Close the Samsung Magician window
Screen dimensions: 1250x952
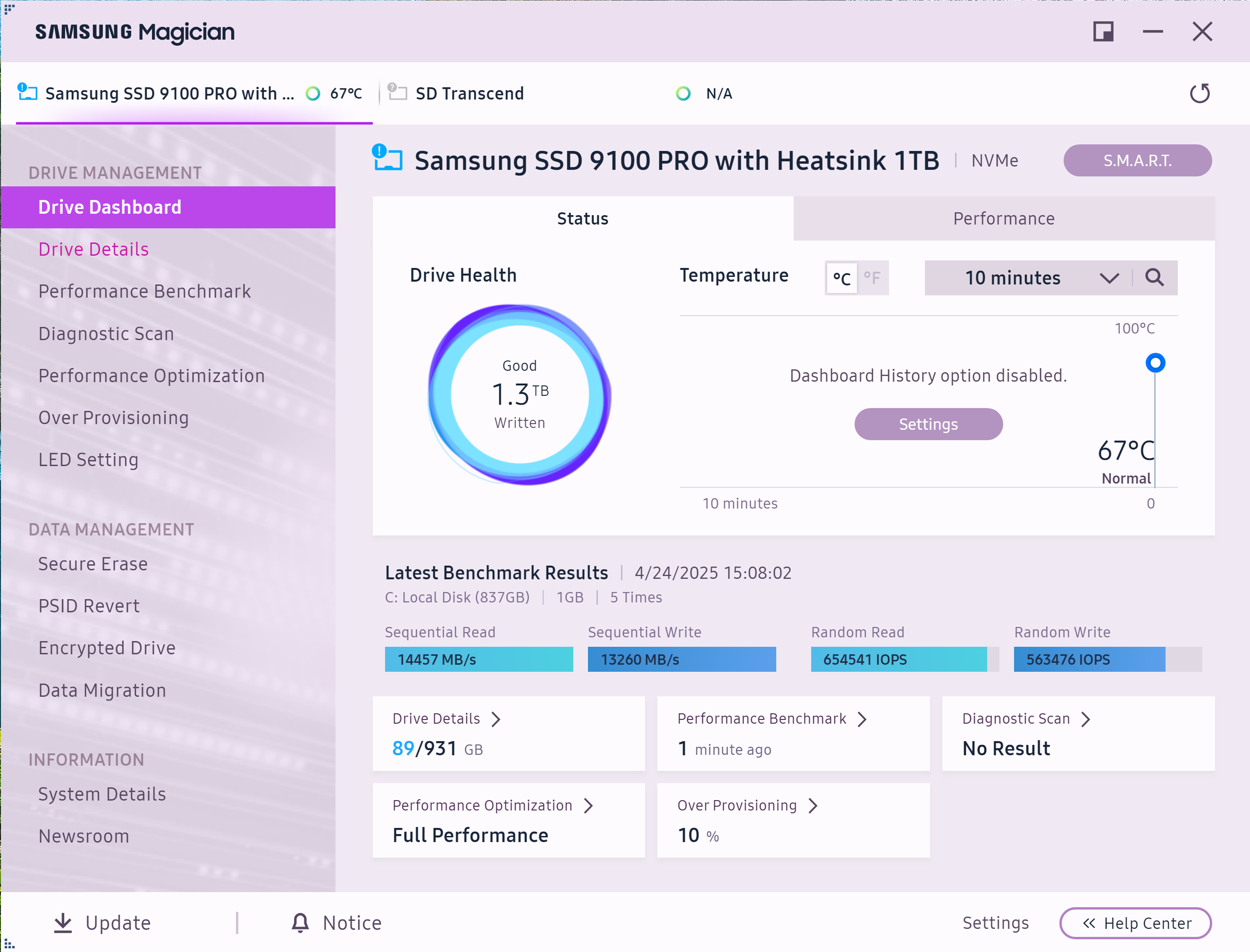1202,32
